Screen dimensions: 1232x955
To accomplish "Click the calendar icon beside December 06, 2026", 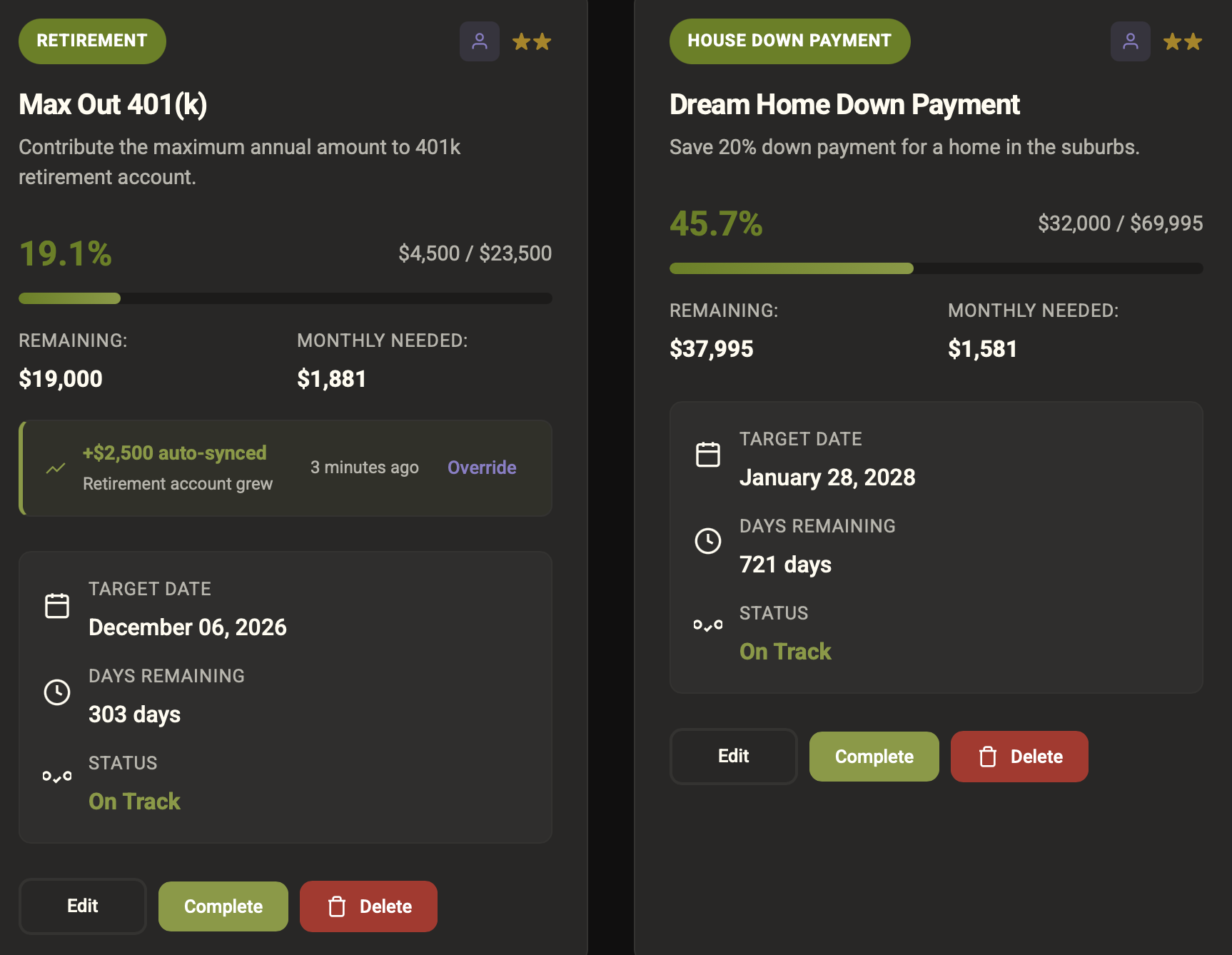I will tap(57, 606).
